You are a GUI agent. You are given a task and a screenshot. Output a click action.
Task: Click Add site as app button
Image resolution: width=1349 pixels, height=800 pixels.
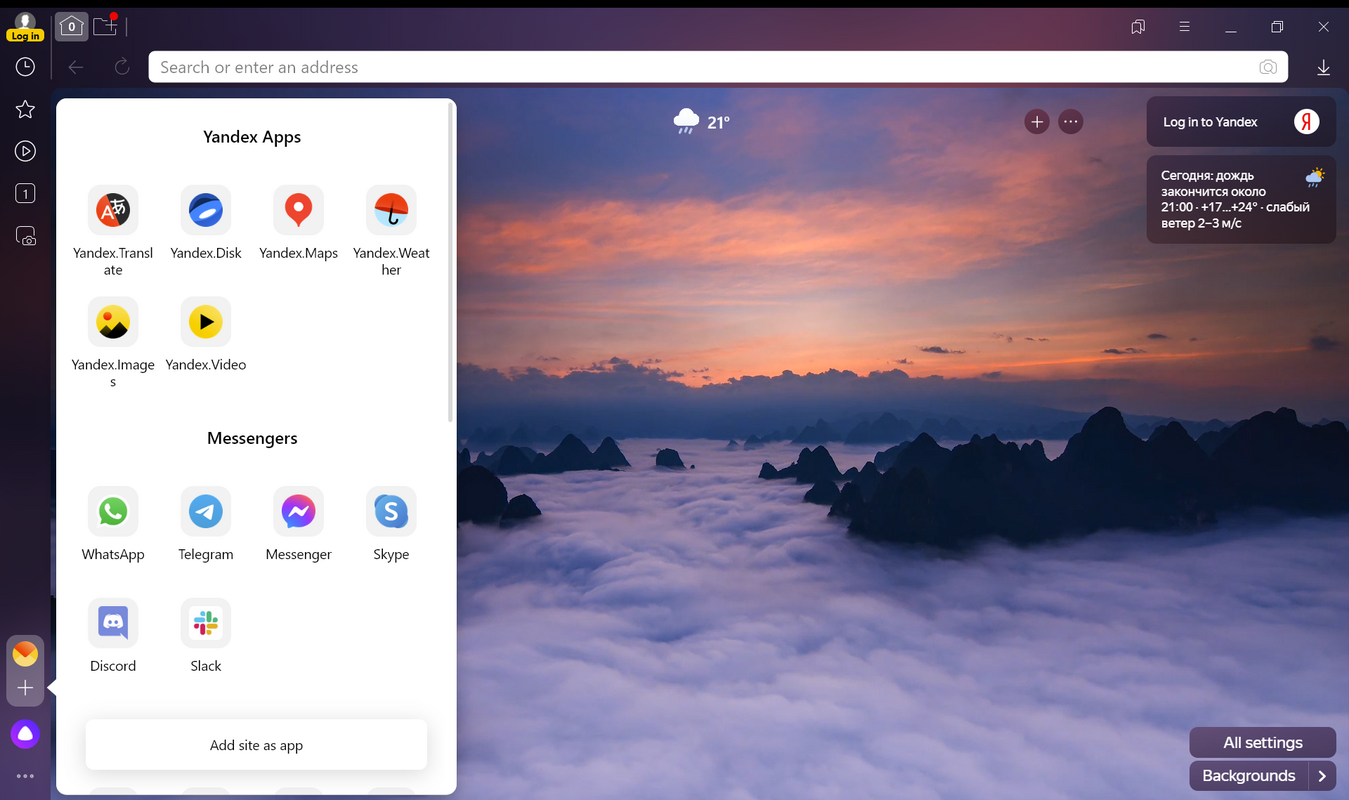click(x=256, y=745)
